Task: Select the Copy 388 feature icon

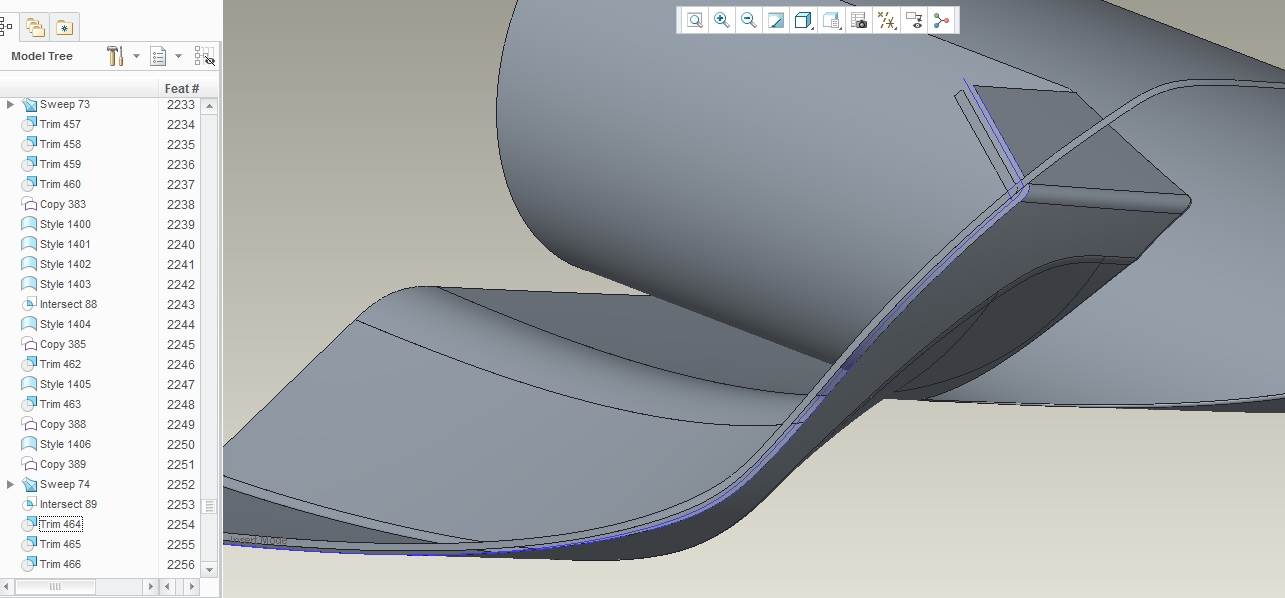Action: click(x=29, y=424)
